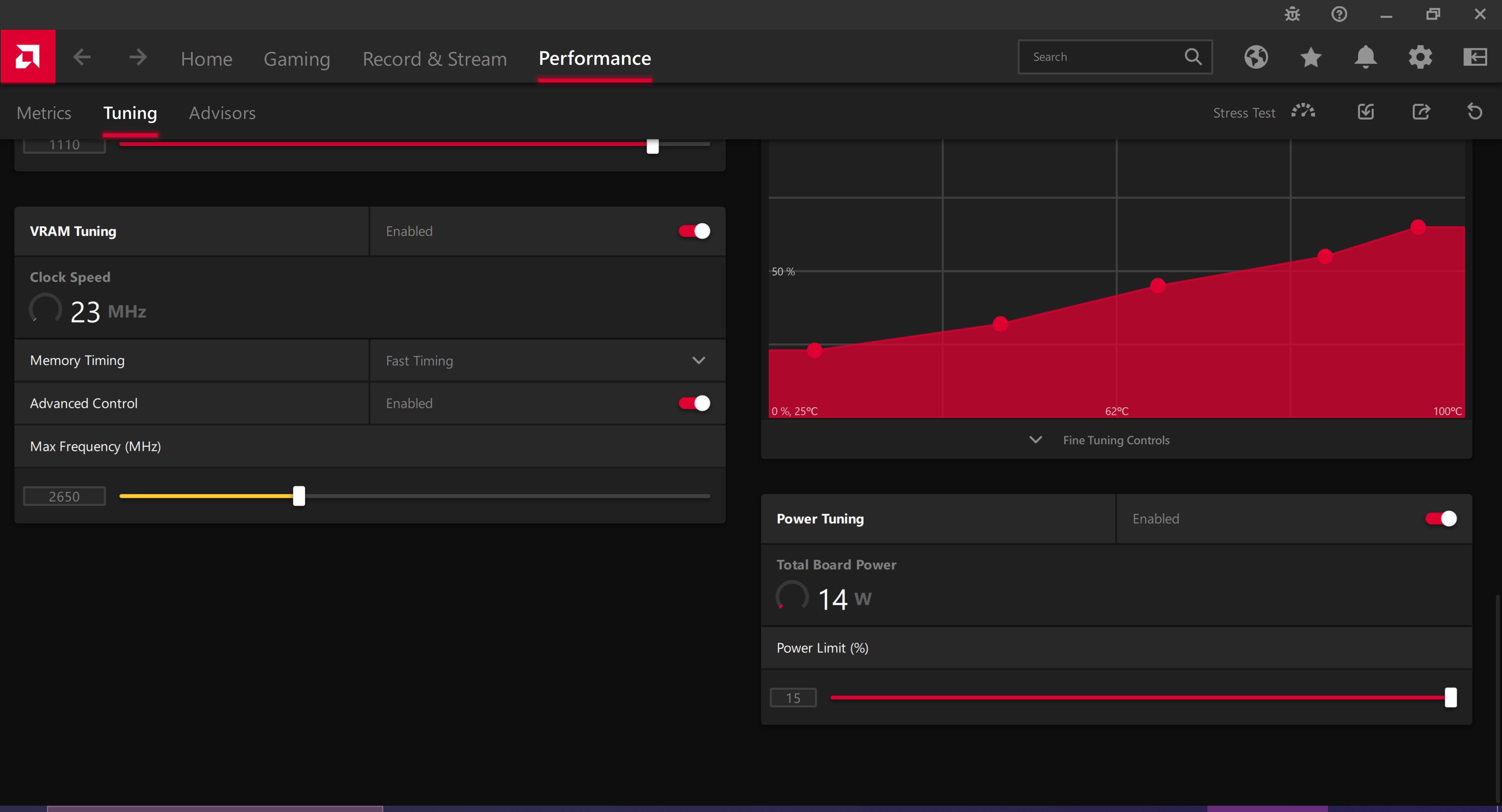Switch to the Metrics tab
The width and height of the screenshot is (1502, 812).
coord(44,113)
